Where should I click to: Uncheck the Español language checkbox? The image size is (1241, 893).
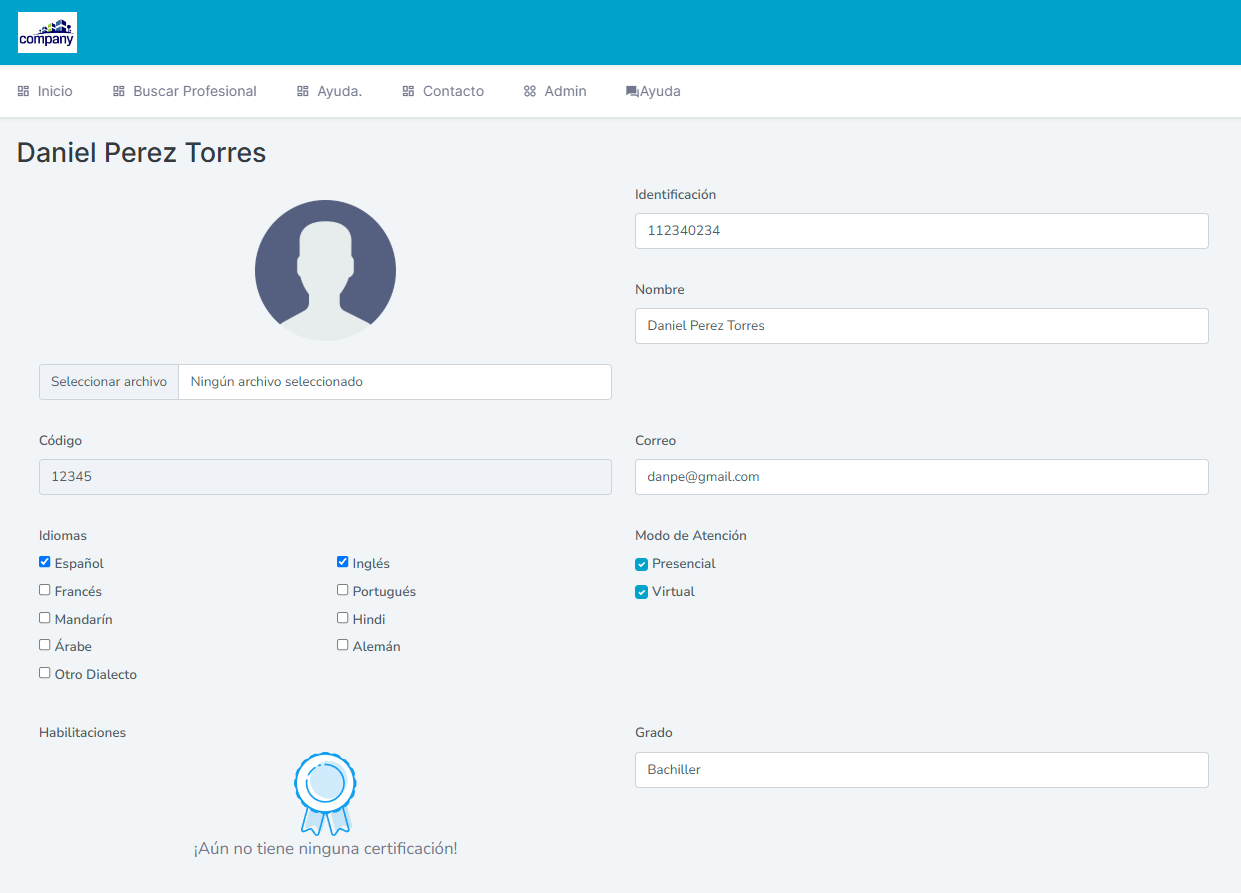[x=45, y=562]
